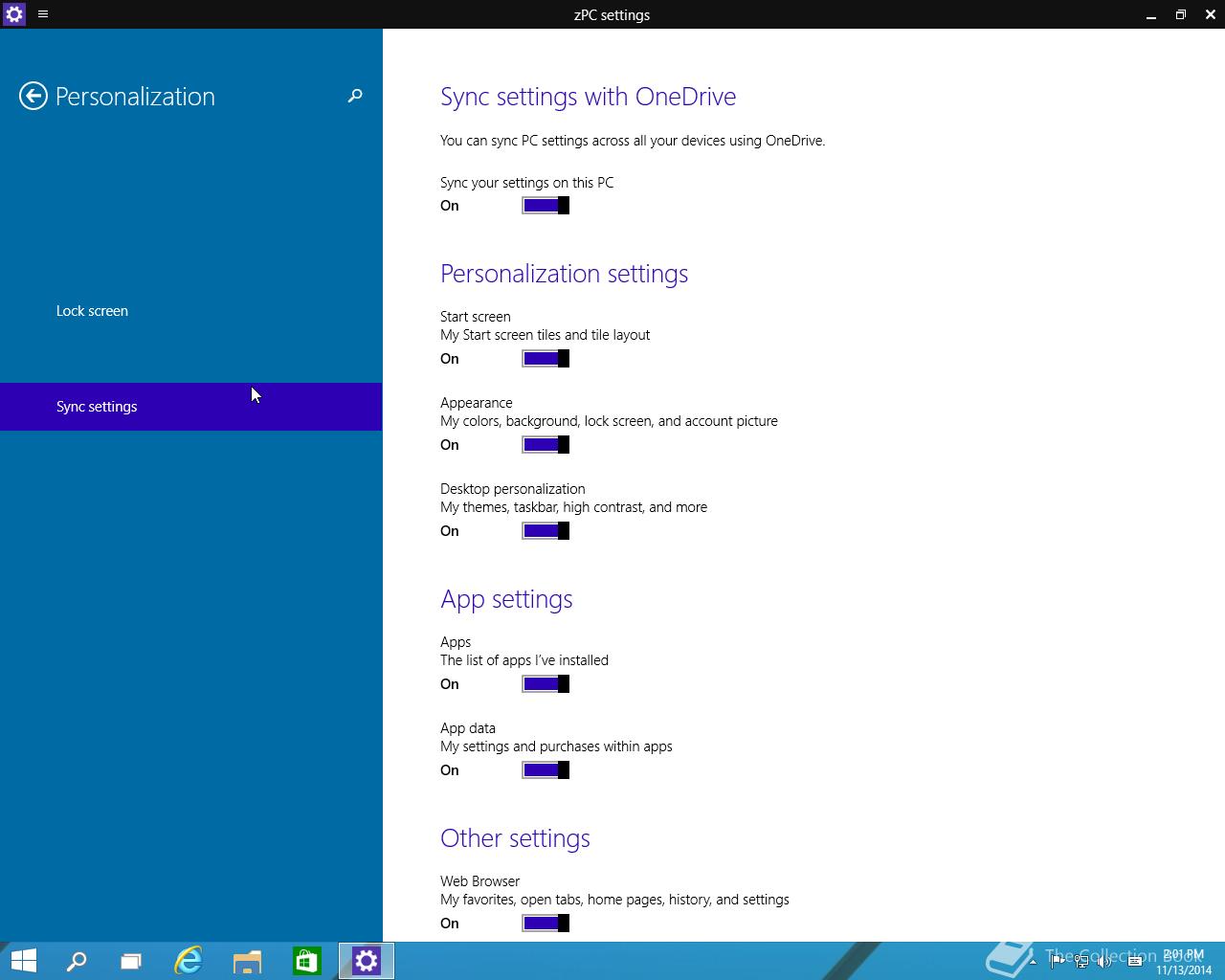
Task: Open the Action Center flag icon
Action: coord(1058,962)
